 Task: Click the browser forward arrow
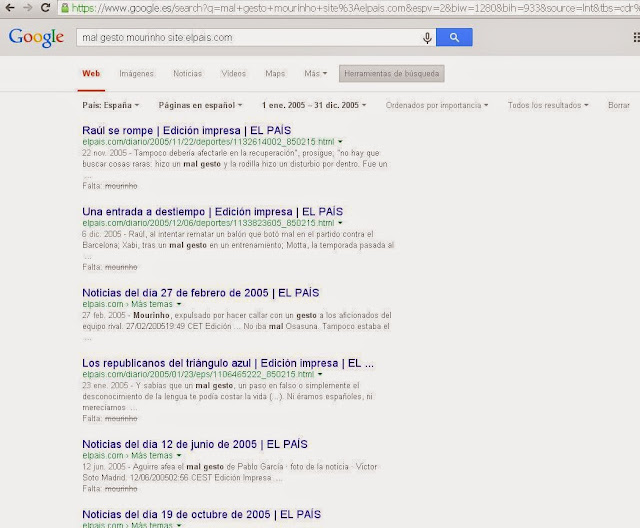pyautogui.click(x=28, y=7)
